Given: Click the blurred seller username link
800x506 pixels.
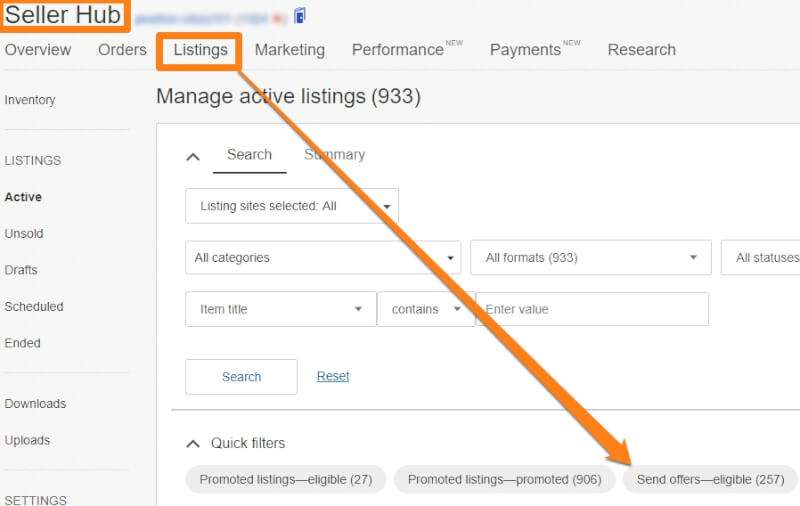Looking at the screenshot, I should (210, 19).
